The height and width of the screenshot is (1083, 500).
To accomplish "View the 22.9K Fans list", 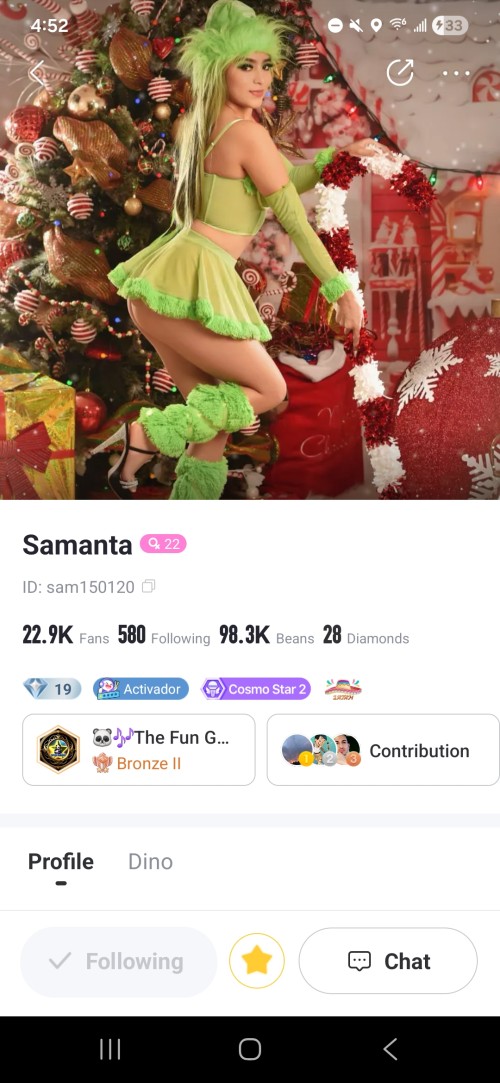I will point(66,635).
